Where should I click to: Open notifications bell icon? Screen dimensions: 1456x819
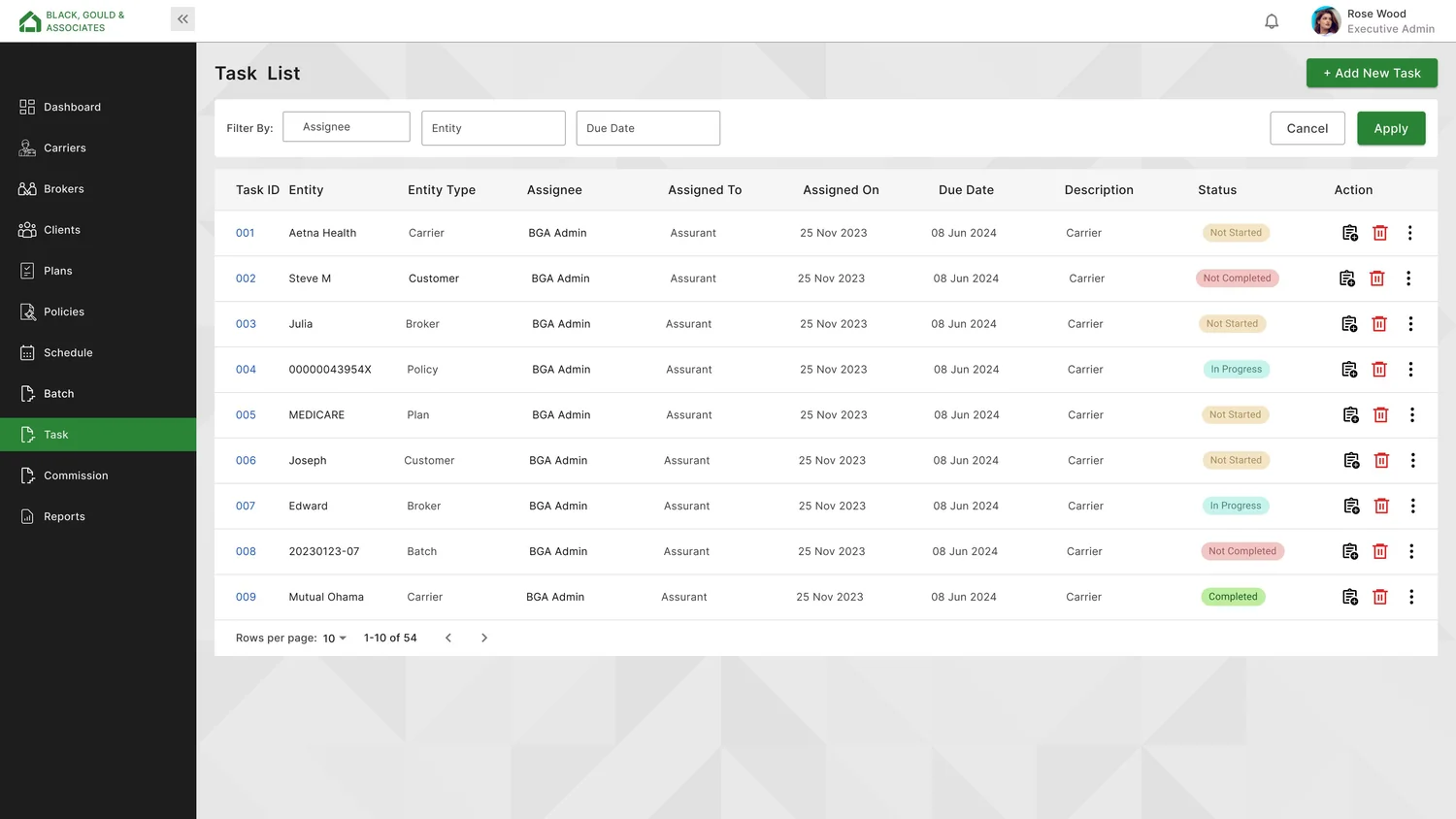click(1272, 21)
